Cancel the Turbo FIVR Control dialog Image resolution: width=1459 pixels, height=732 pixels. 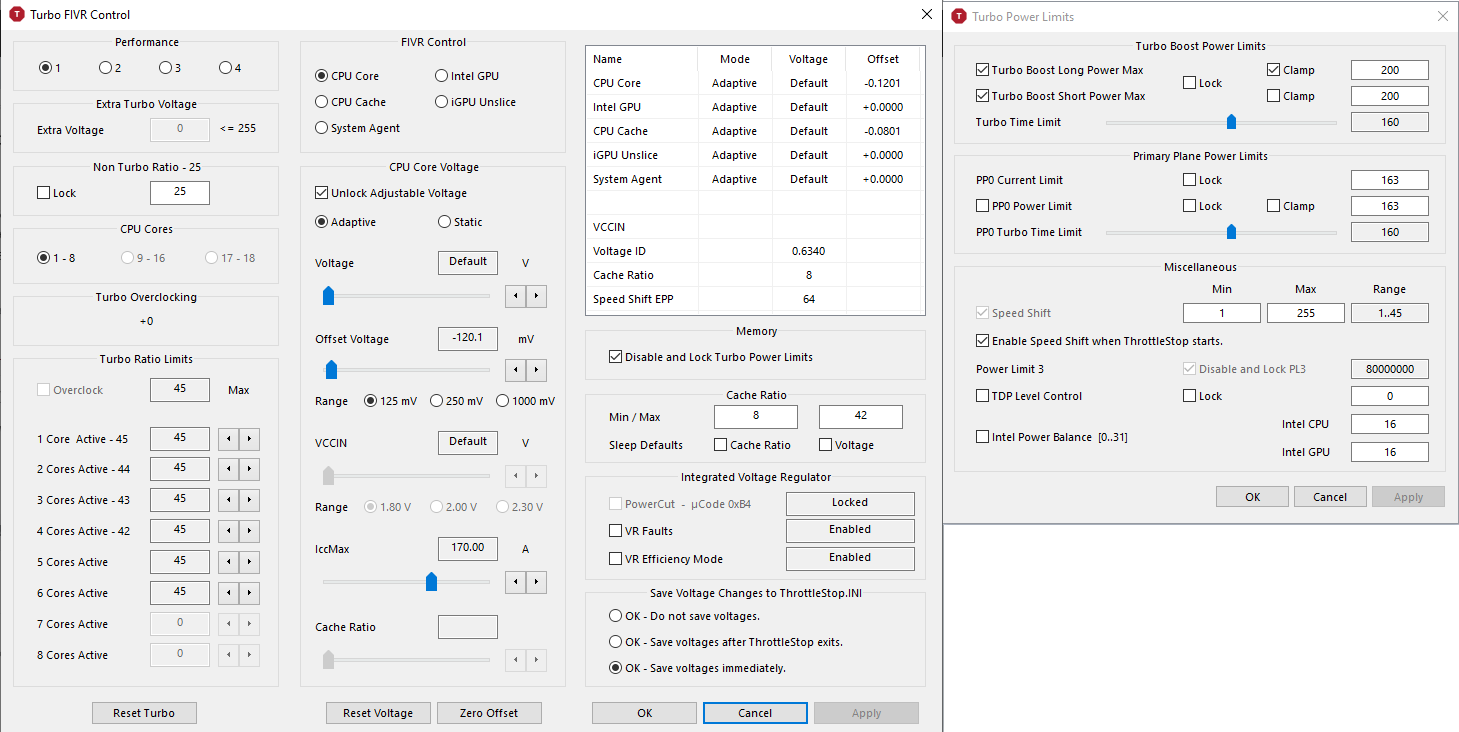(755, 713)
